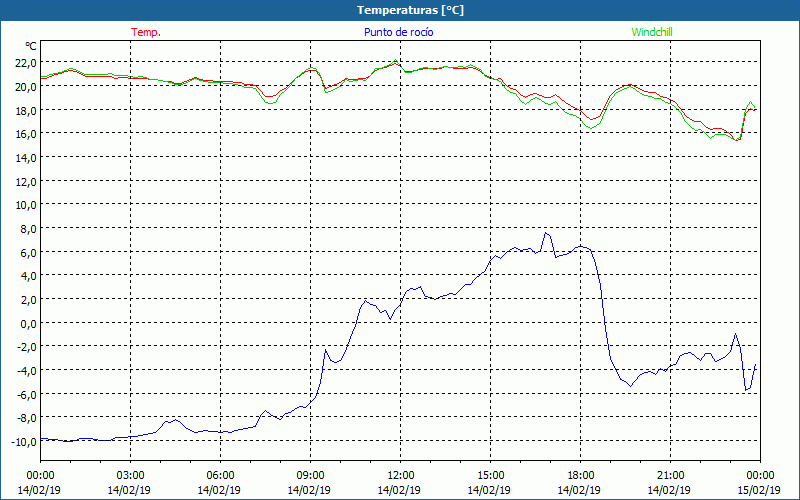The image size is (800, 500).
Task: Select the green Windchill legend label
Action: pos(652,32)
